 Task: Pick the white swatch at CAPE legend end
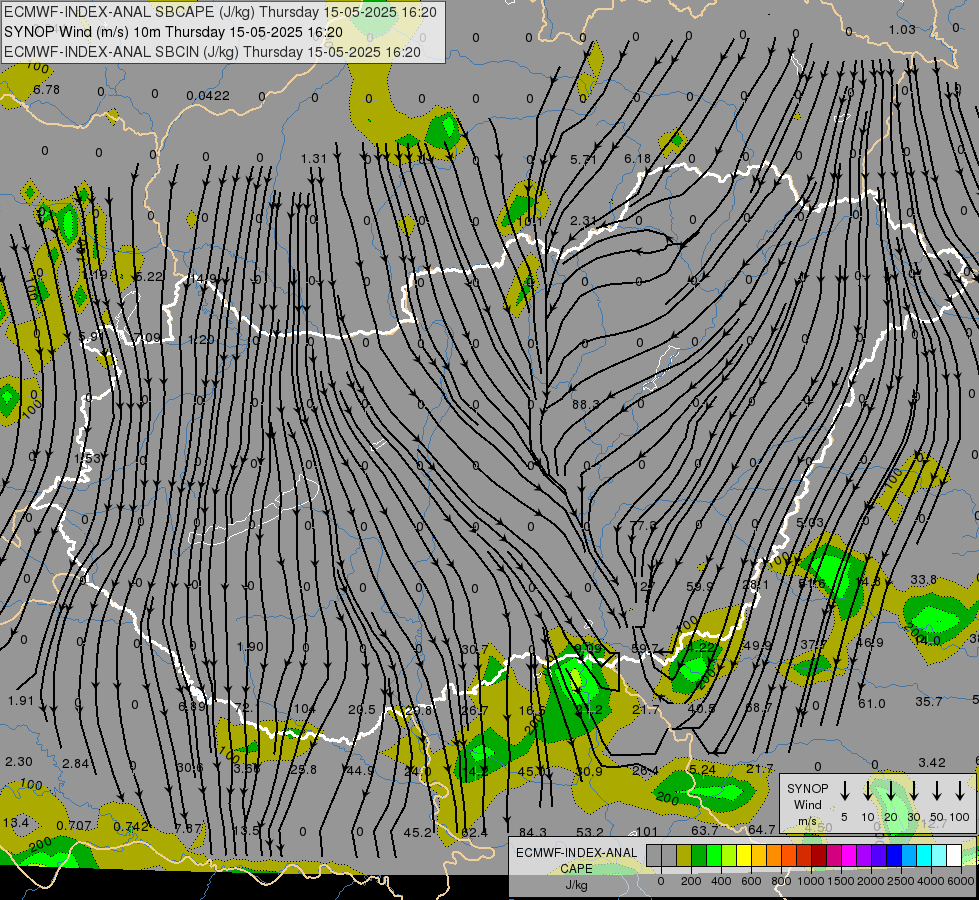tap(954, 855)
